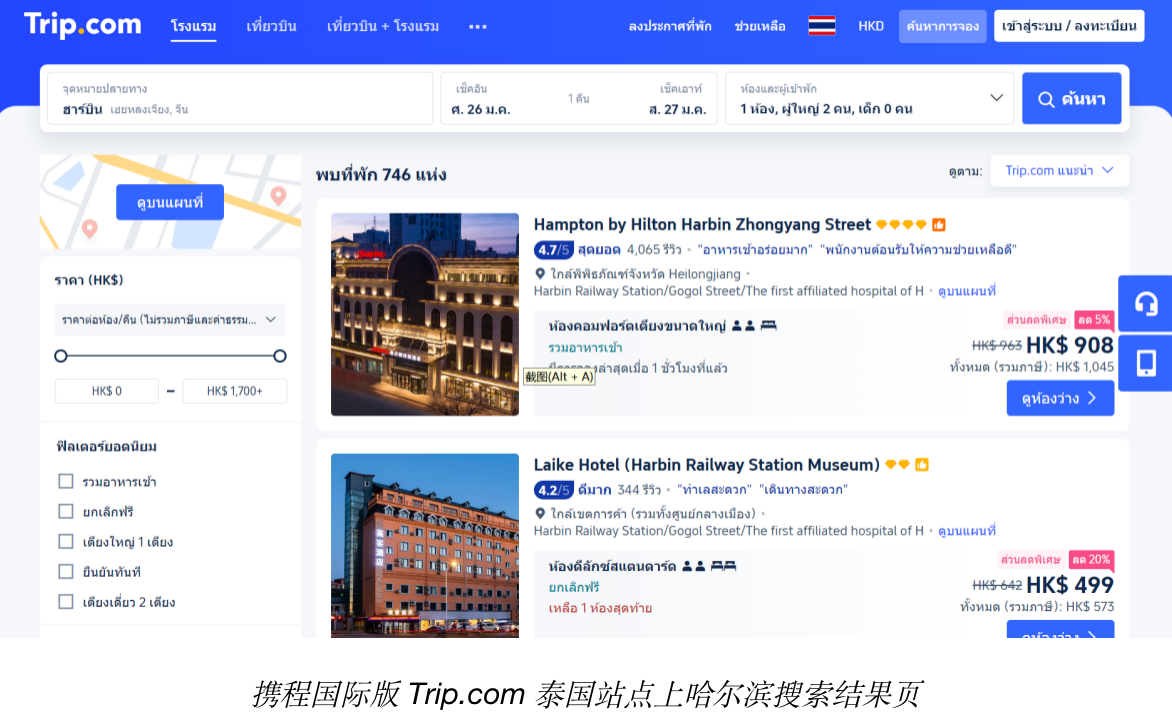The width and height of the screenshot is (1172, 724).
Task: Click the ลงประกาศที่พัก menu link
Action: (x=670, y=26)
